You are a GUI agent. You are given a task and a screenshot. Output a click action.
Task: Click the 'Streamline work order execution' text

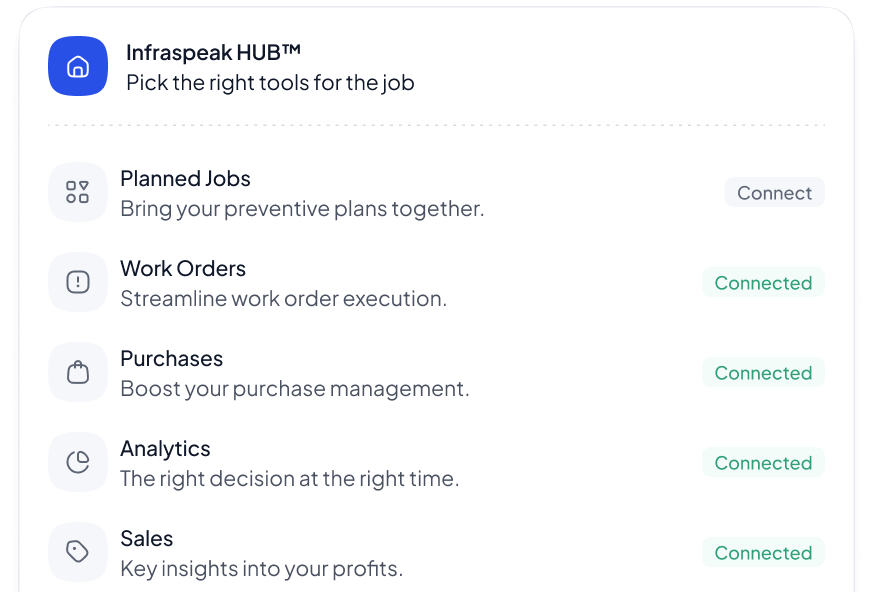point(285,298)
